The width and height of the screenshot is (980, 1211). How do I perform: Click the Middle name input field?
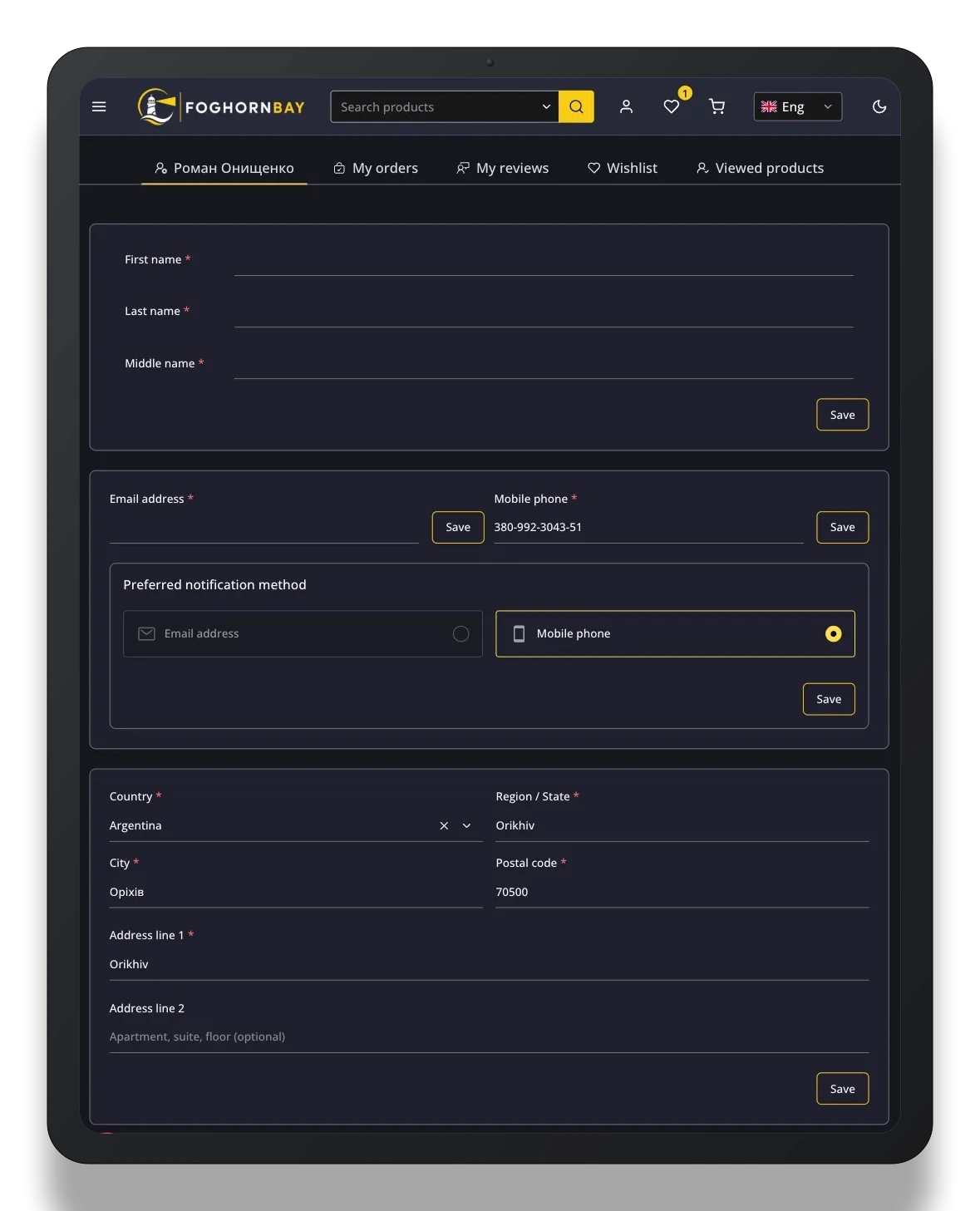[544, 364]
